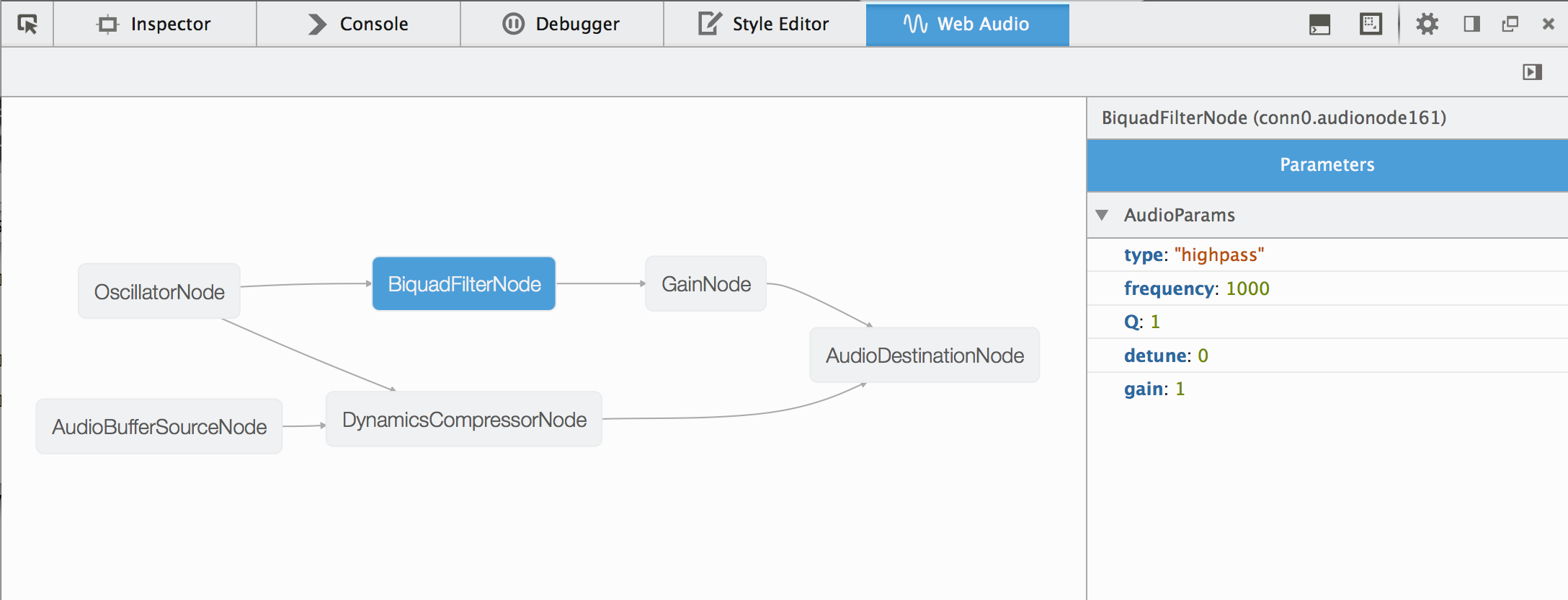
Task: Open the Parameters tab in sidebar
Action: pyautogui.click(x=1327, y=165)
